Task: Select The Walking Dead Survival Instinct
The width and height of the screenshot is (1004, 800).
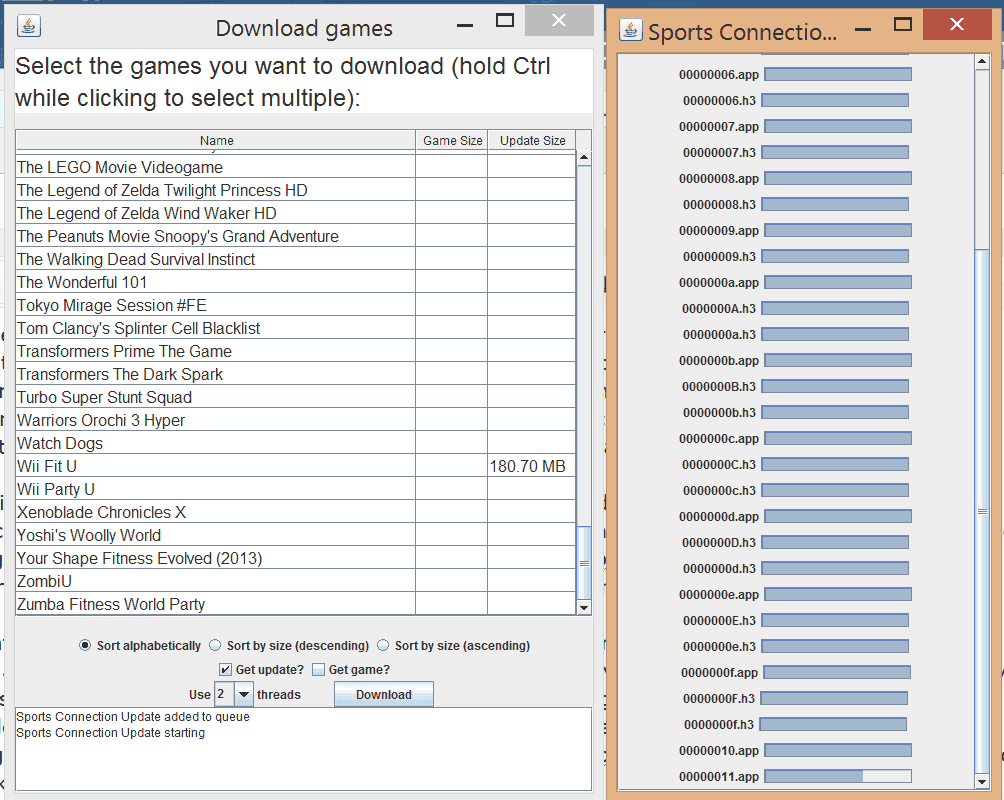Action: (295, 259)
